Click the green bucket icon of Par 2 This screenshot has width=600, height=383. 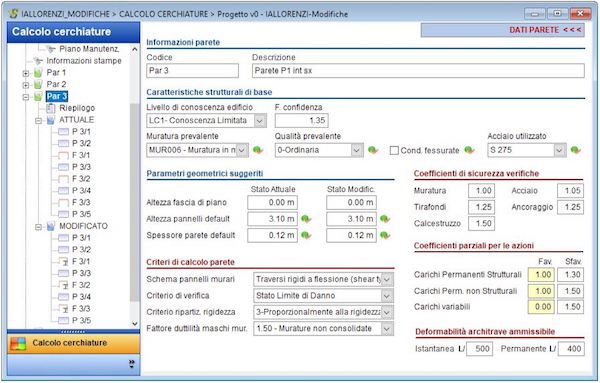coord(38,85)
